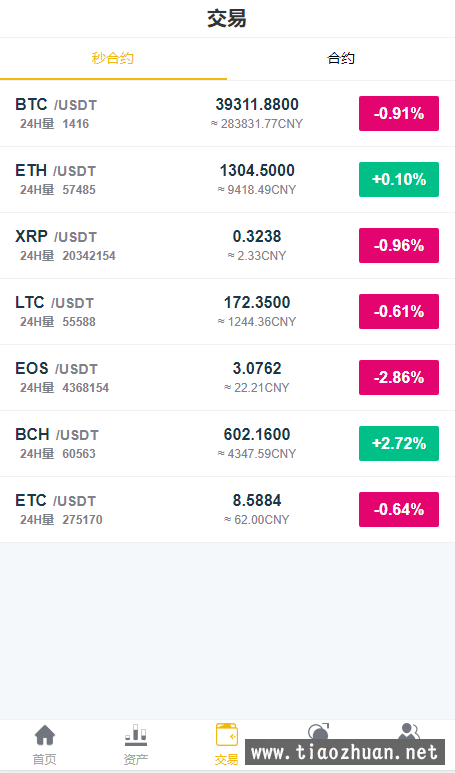Select the BCH /USDT pair name

tap(57, 435)
